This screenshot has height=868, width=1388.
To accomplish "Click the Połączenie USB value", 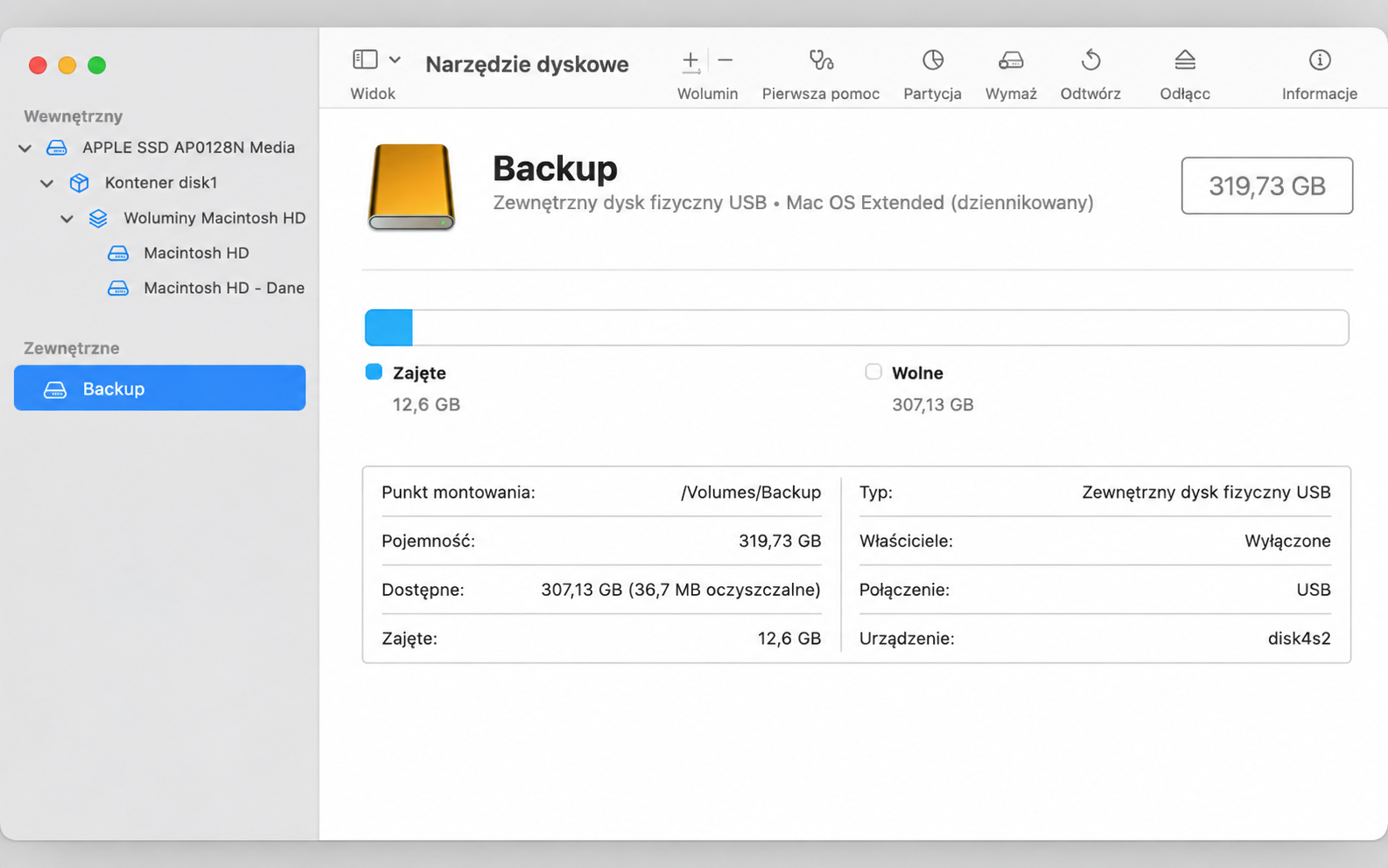I will (x=1314, y=590).
